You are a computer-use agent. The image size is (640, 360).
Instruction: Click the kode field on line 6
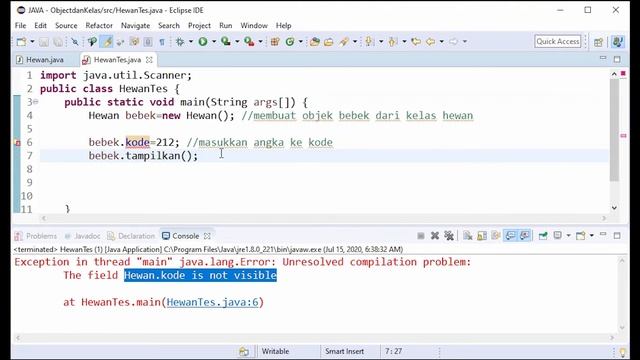pos(137,142)
